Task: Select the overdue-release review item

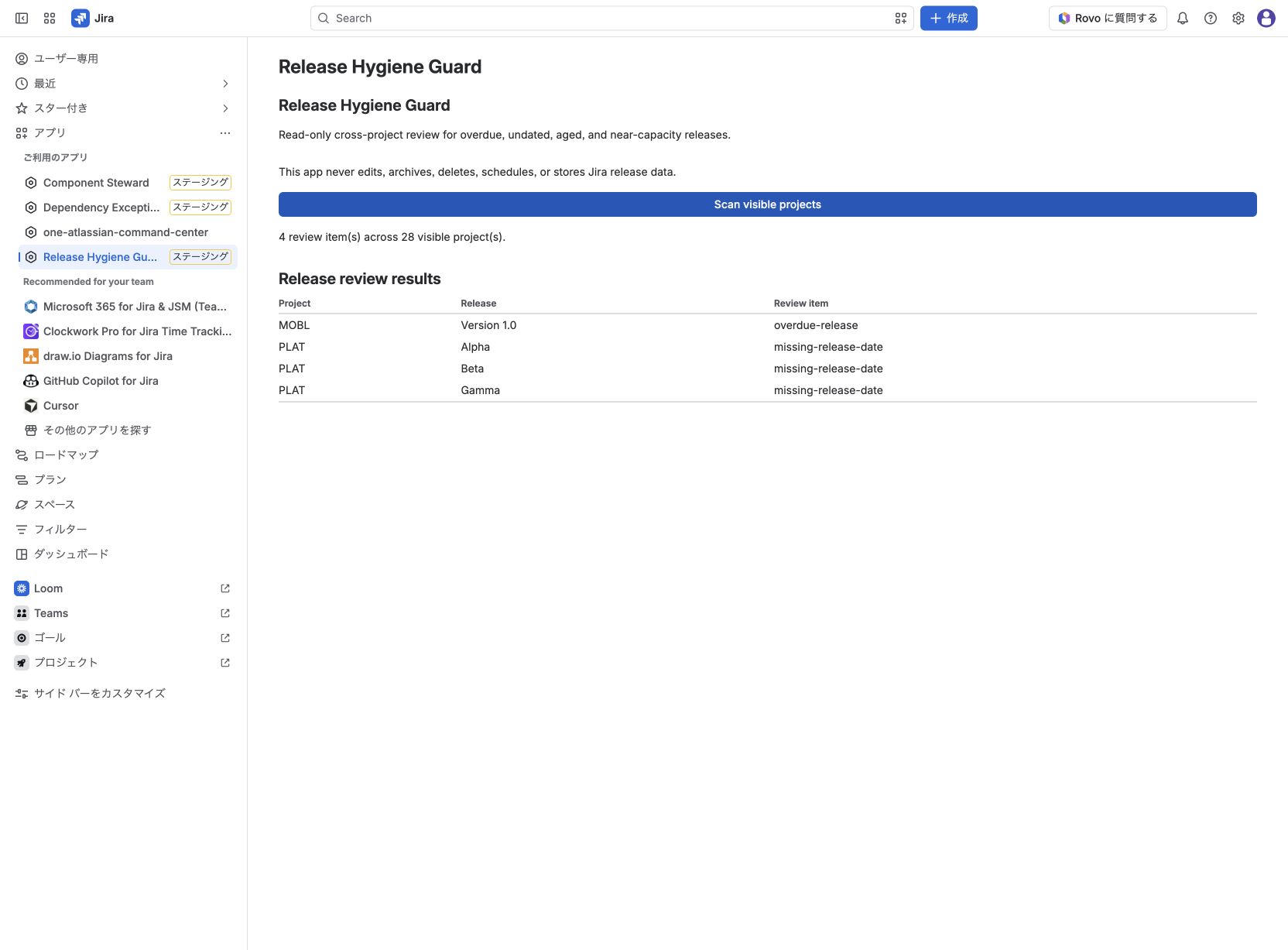Action: tap(816, 325)
